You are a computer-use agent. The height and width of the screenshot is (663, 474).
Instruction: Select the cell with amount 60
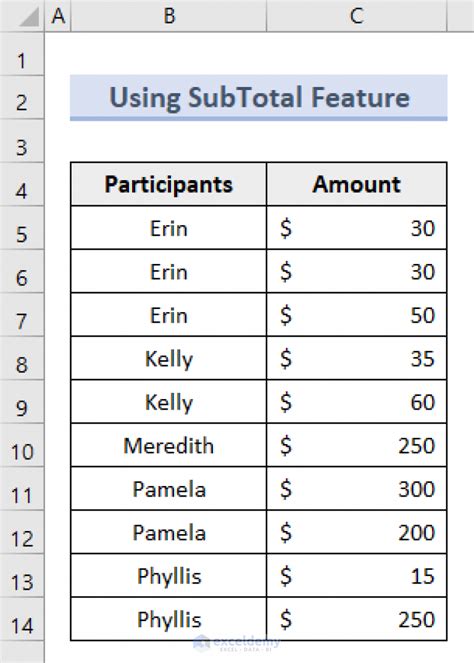(356, 402)
